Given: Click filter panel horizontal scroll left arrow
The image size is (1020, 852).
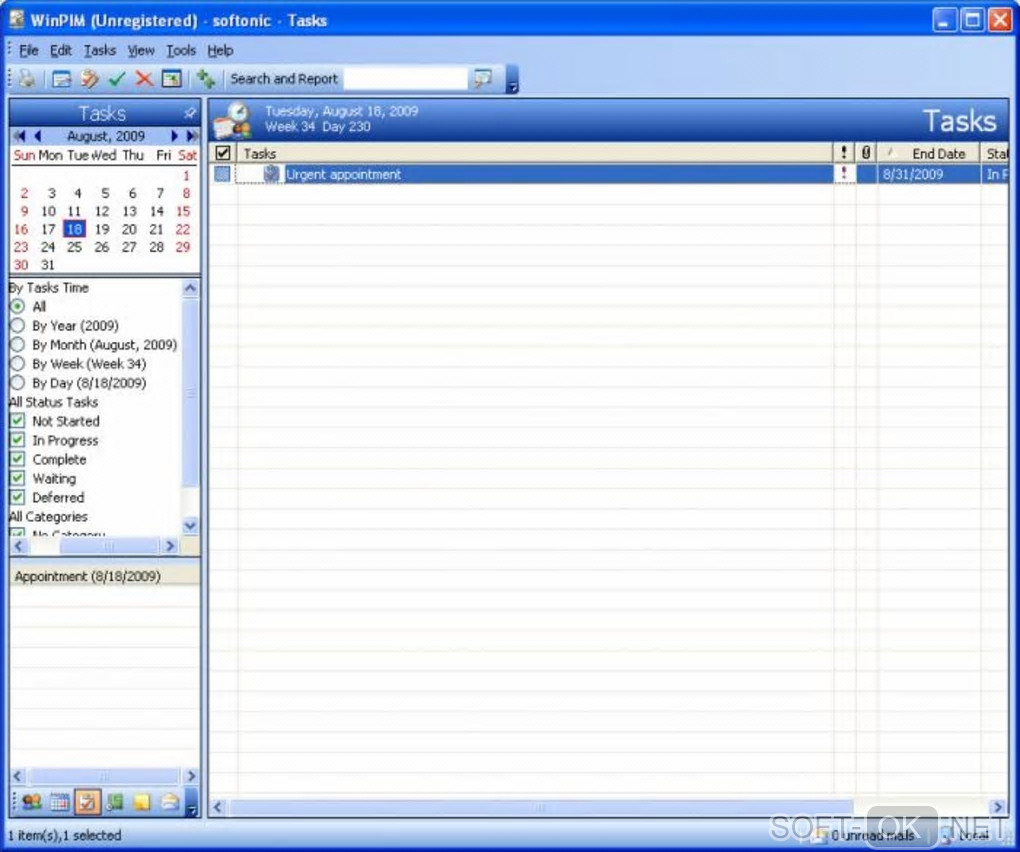Looking at the screenshot, I should point(19,546).
